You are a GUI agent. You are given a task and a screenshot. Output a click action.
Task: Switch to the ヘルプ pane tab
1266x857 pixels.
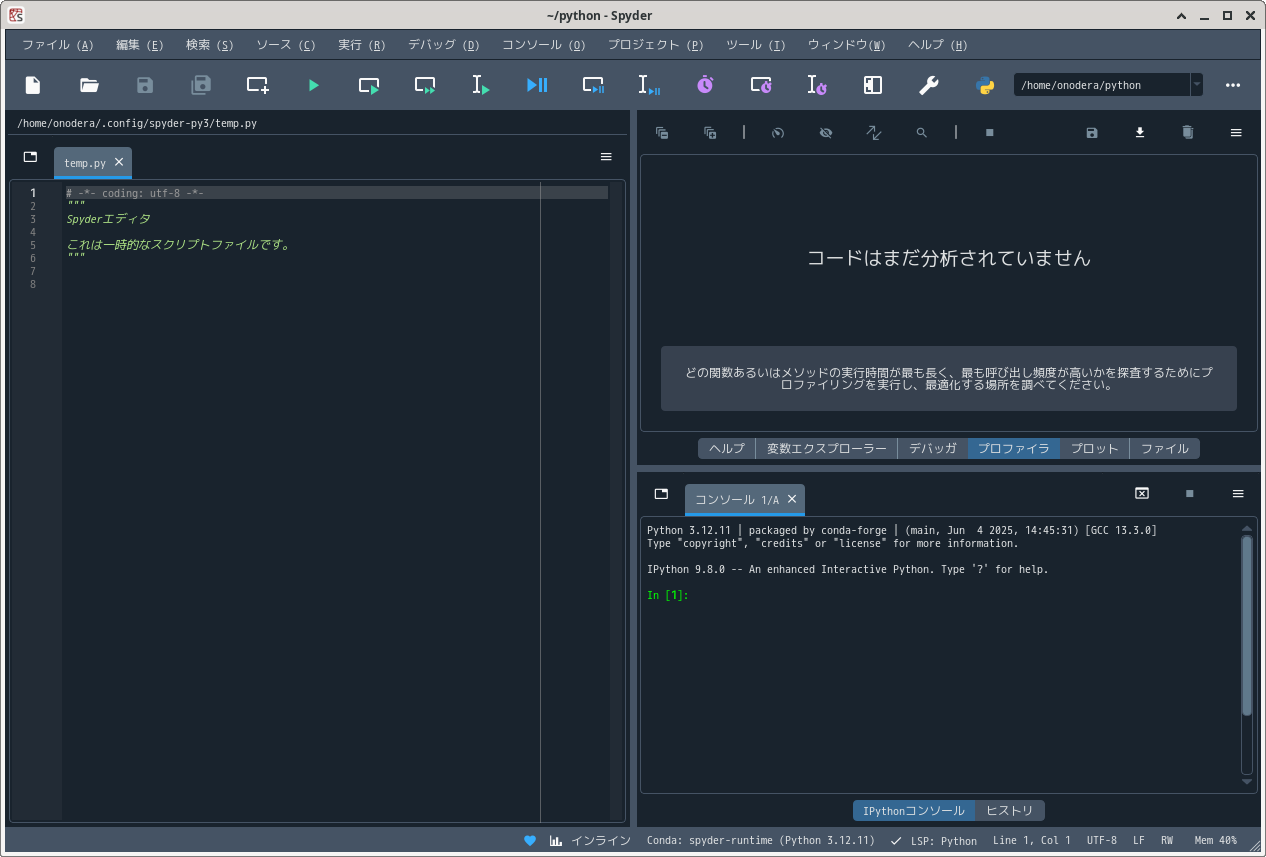click(x=727, y=448)
